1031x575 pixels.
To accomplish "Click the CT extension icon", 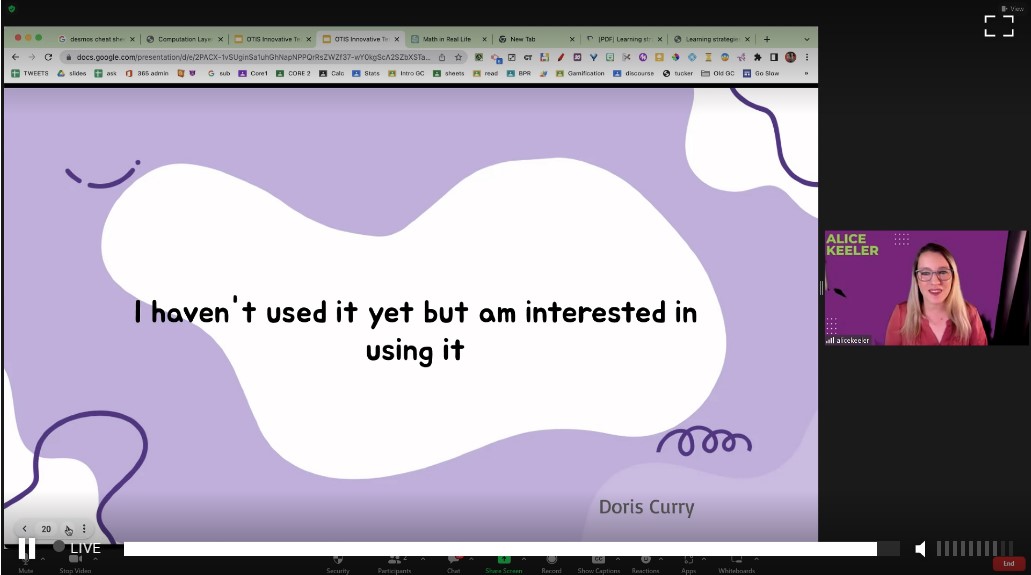I will click(x=528, y=57).
